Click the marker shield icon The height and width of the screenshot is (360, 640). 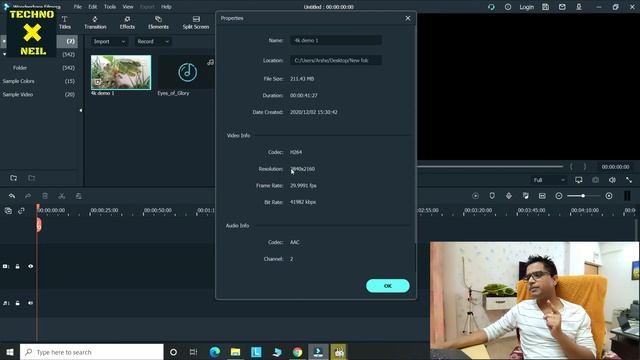[x=492, y=196]
